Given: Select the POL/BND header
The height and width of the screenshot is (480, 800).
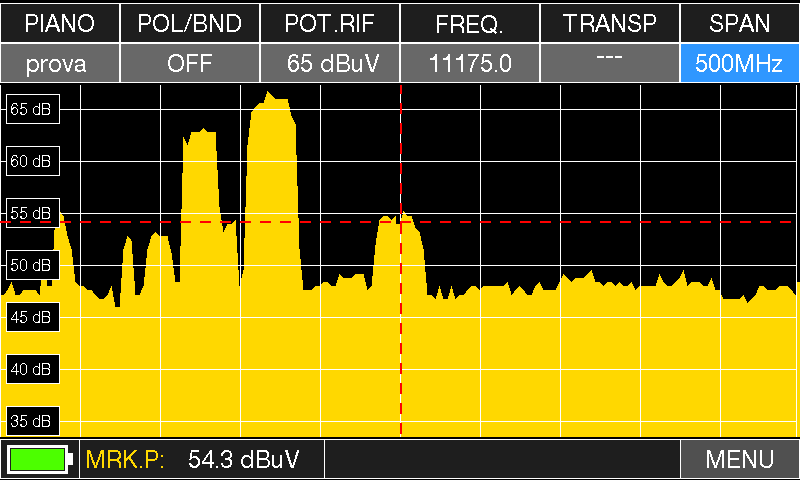Looking at the screenshot, I should (190, 23).
